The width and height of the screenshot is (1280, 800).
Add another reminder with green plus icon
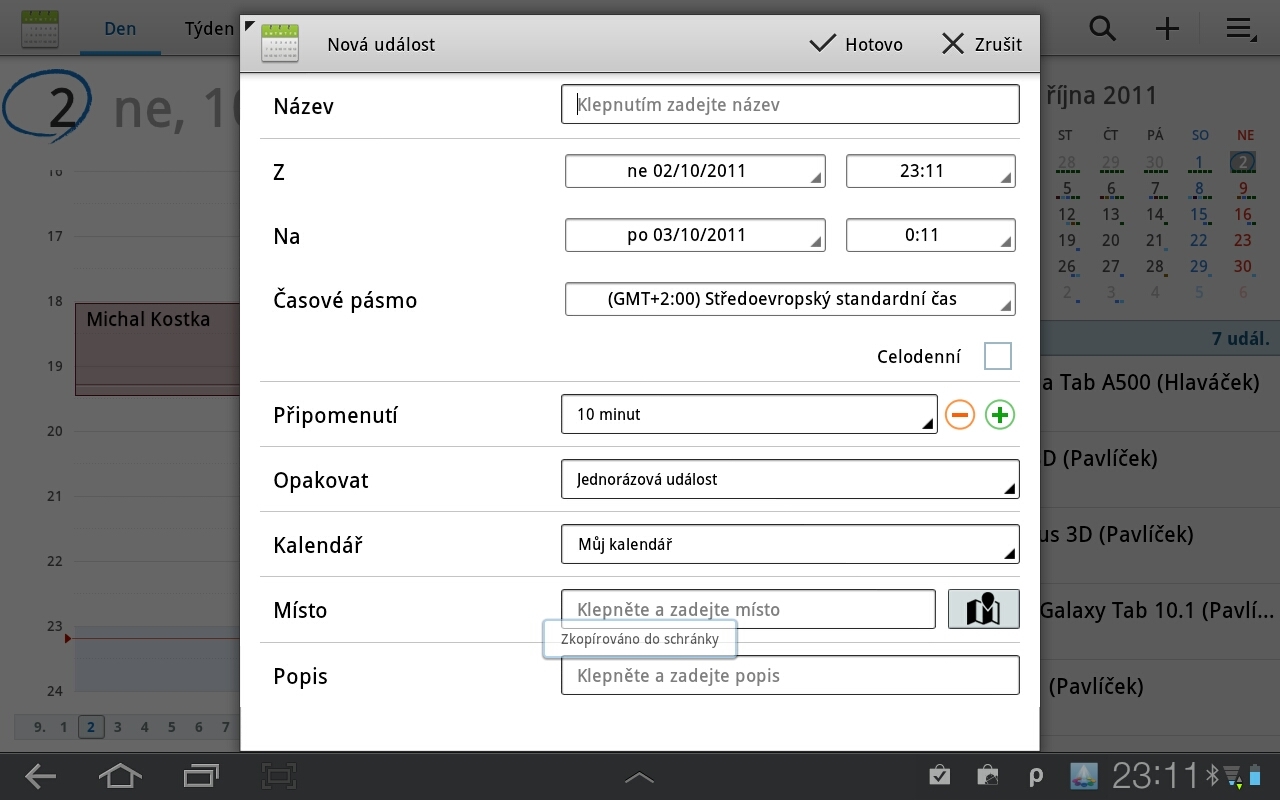click(999, 414)
